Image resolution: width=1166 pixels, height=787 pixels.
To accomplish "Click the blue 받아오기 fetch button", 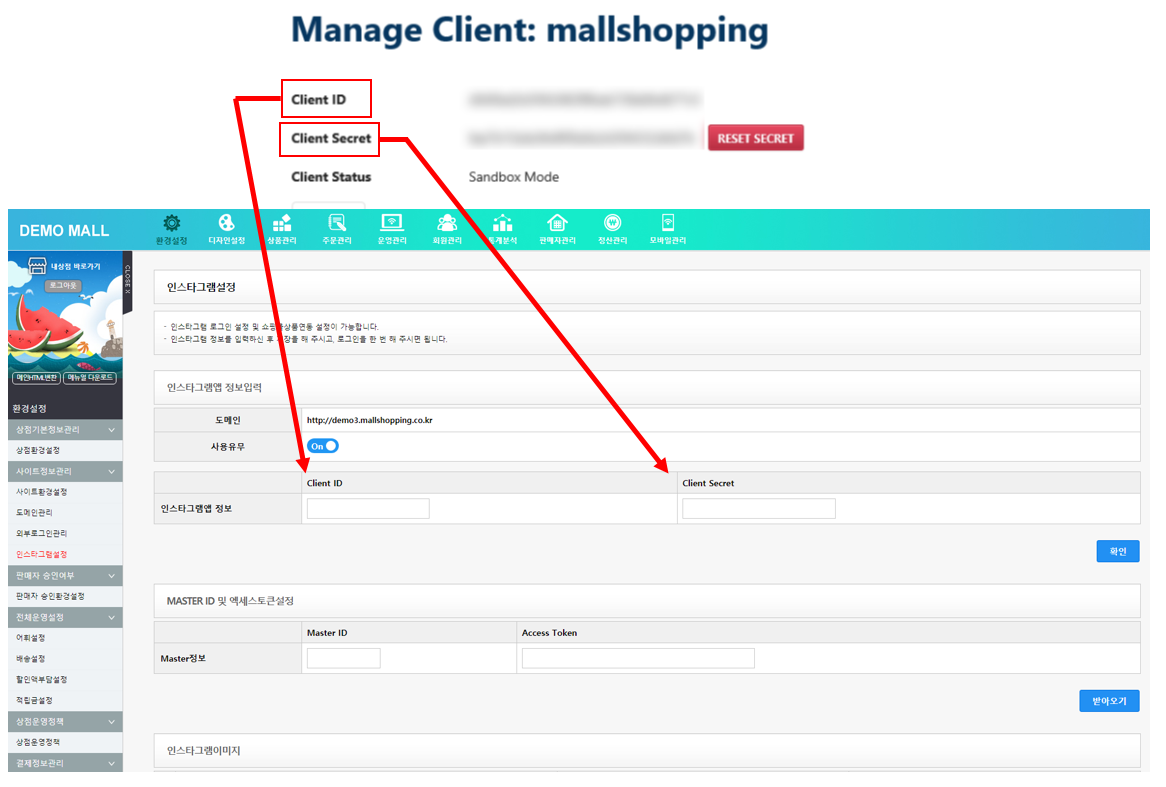I will (1109, 701).
